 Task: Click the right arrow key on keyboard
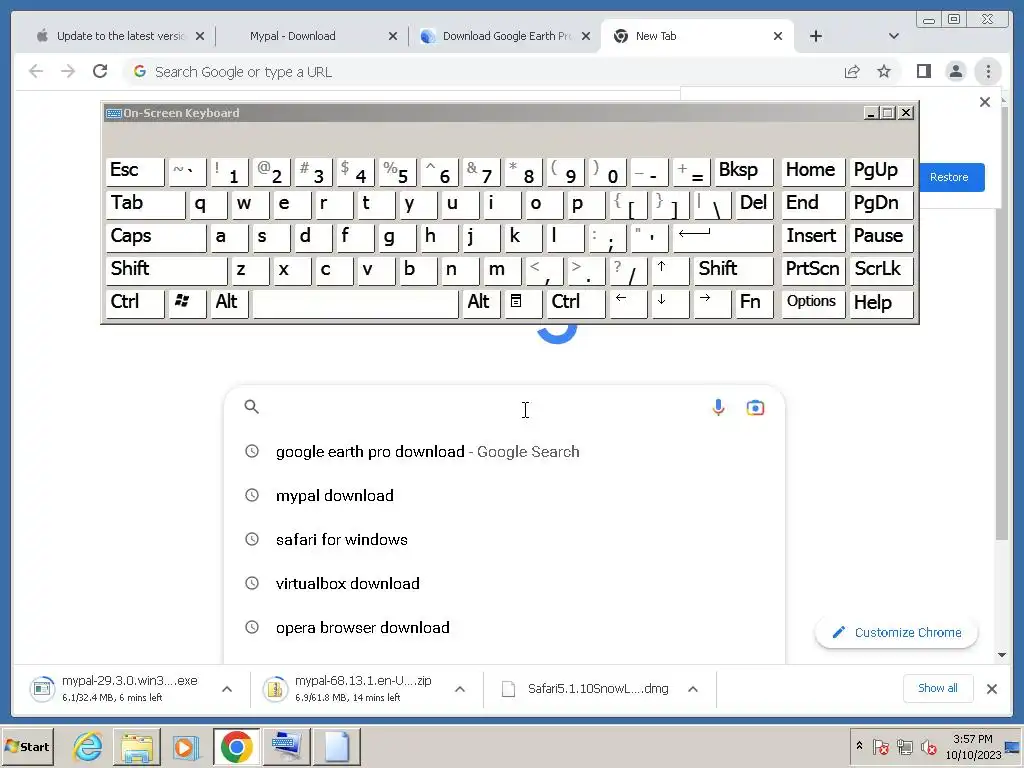(x=712, y=303)
